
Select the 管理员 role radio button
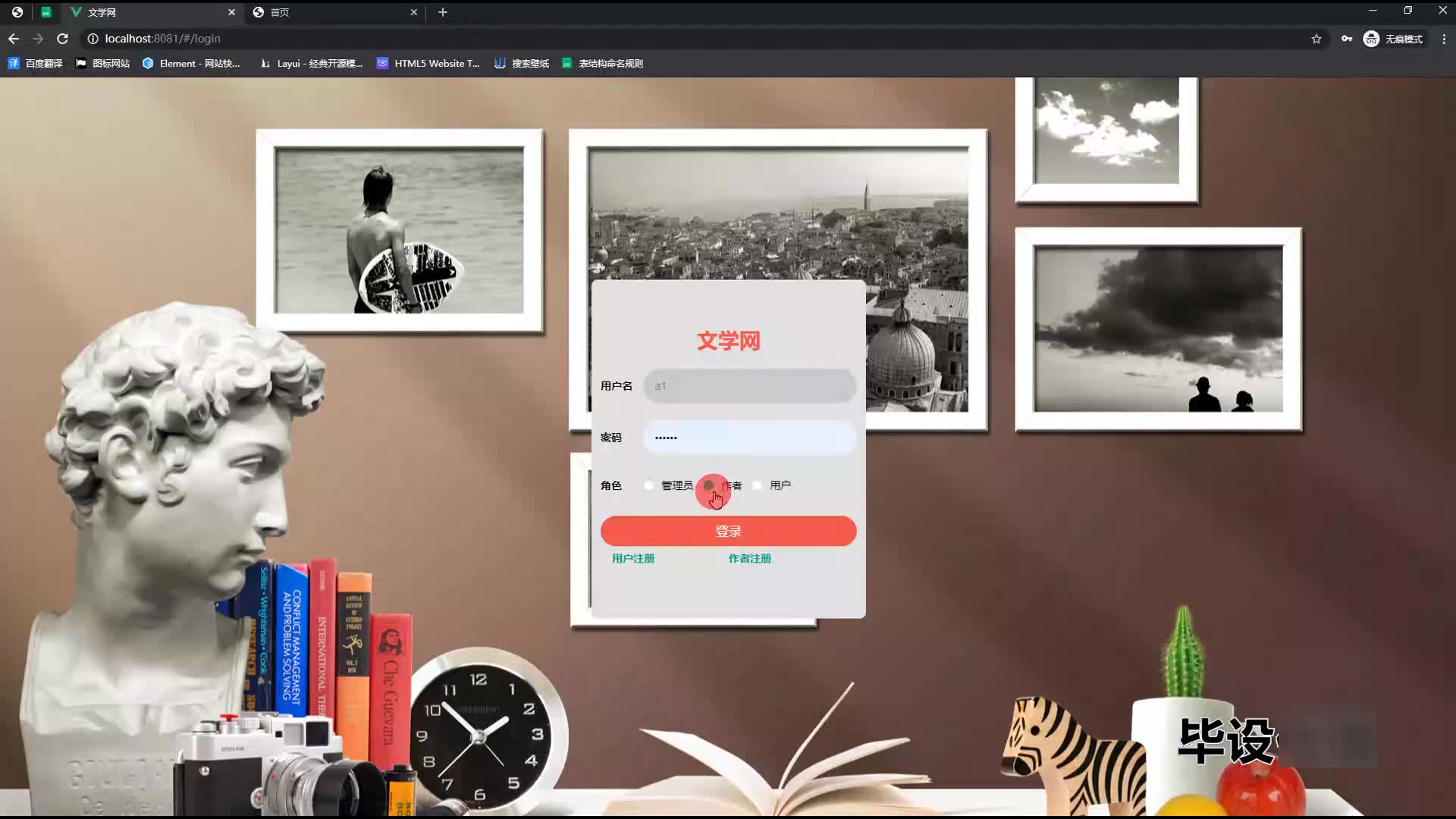click(x=649, y=485)
